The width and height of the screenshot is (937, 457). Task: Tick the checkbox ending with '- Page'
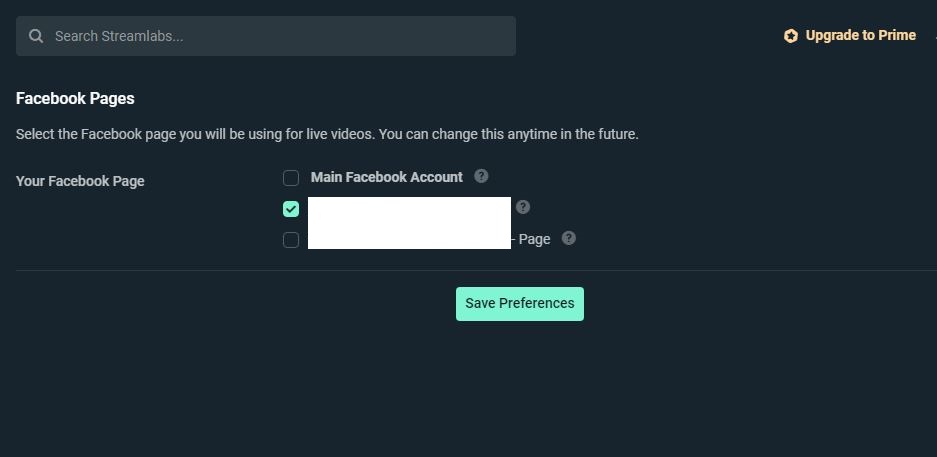coord(291,240)
